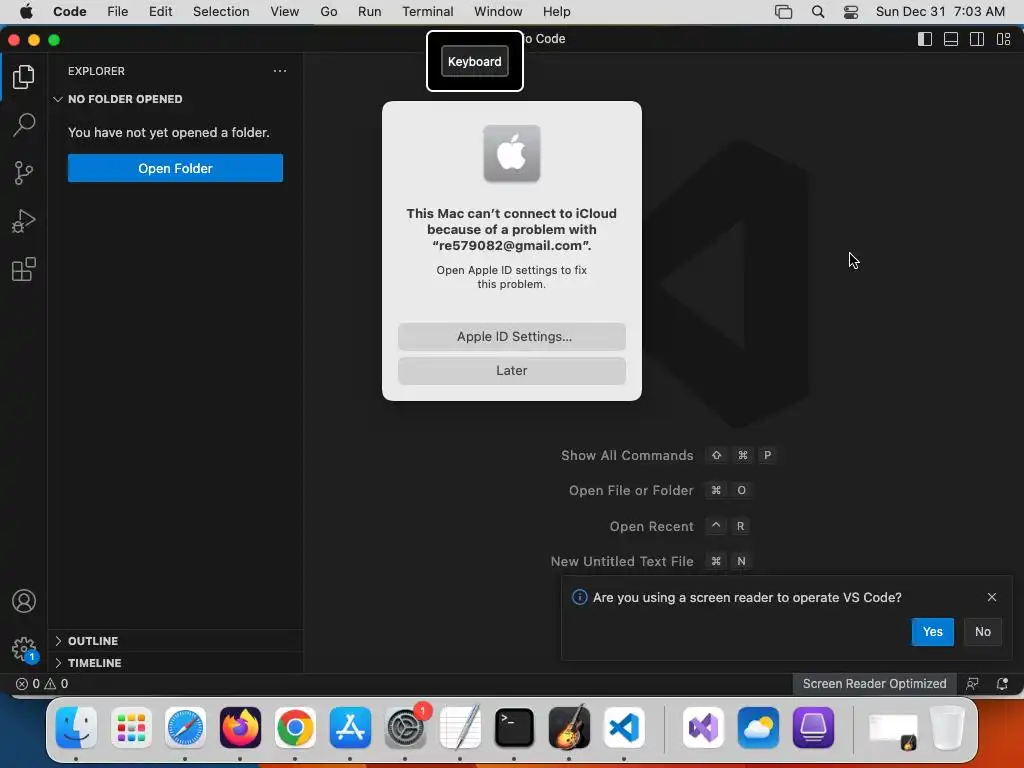Open App Store from the Dock
1024x768 pixels.
point(350,728)
